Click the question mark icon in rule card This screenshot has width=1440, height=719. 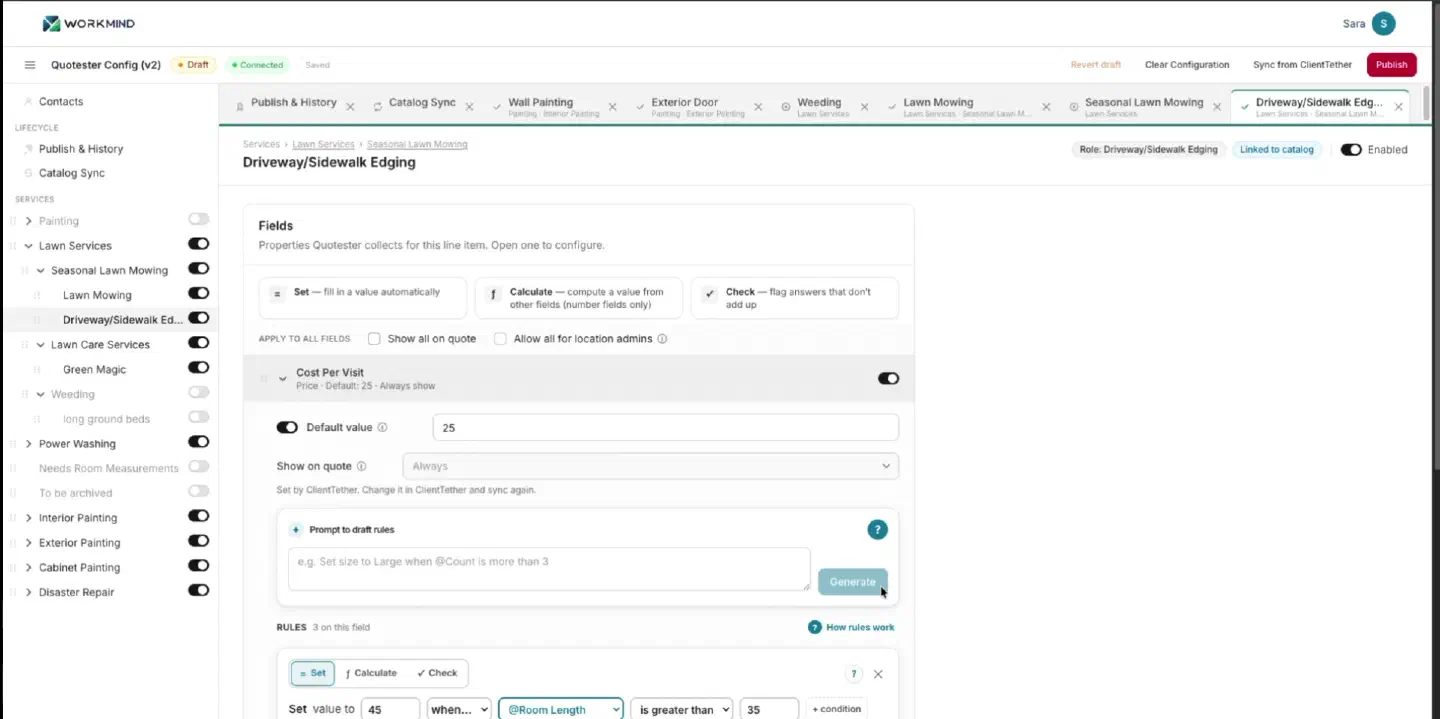853,674
